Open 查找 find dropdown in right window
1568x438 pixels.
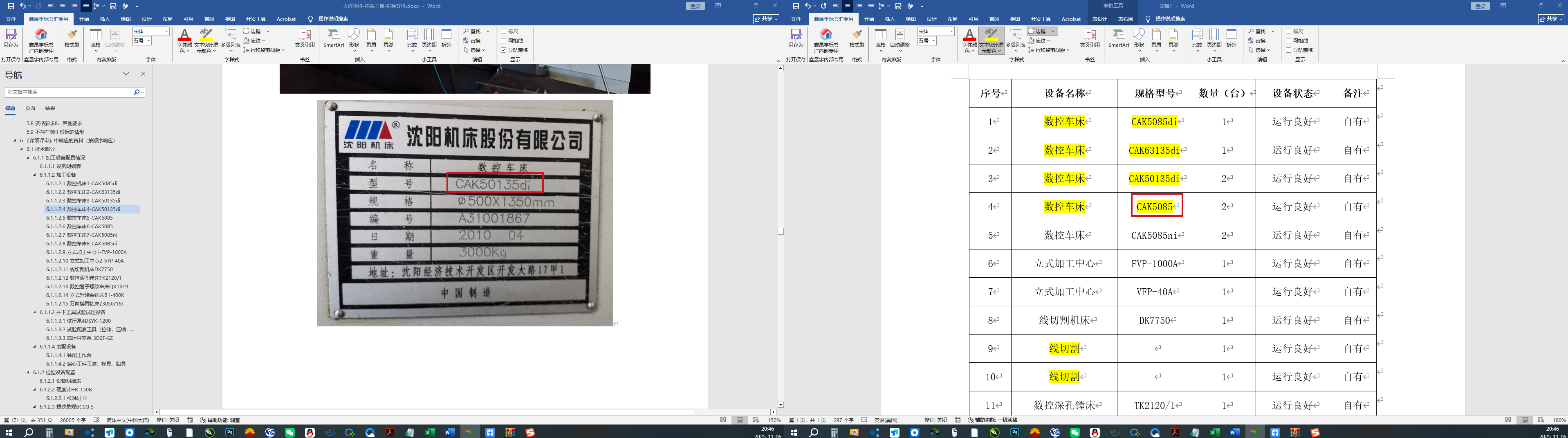point(1273,31)
